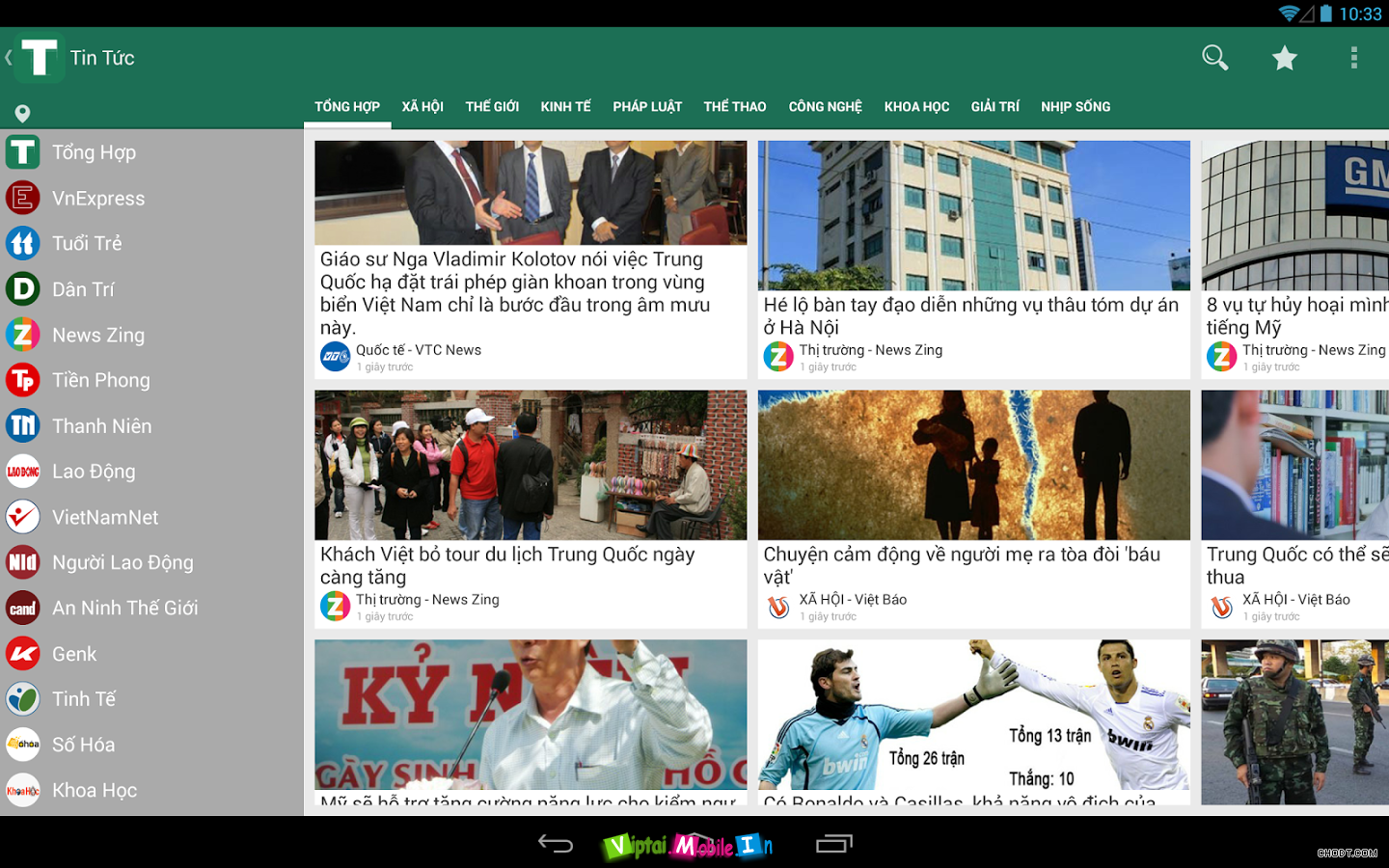Choose VnExpress label in sidebar

click(x=98, y=199)
